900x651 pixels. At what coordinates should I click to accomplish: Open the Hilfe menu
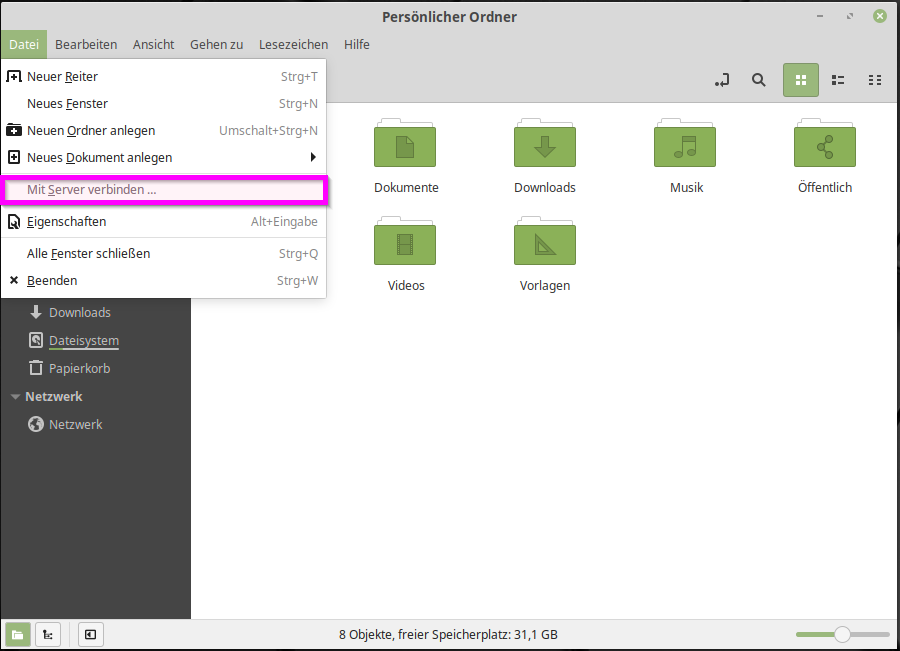356,45
